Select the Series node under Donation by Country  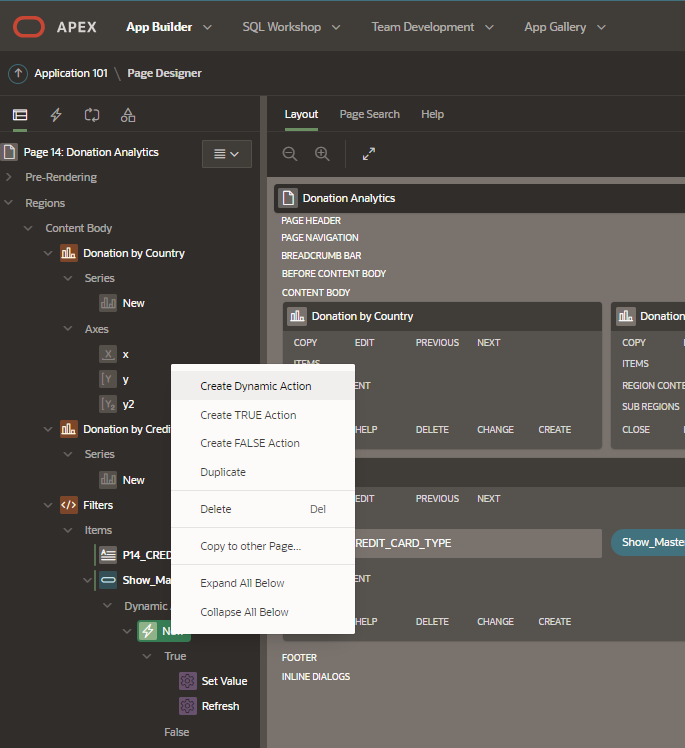pyautogui.click(x=99, y=278)
